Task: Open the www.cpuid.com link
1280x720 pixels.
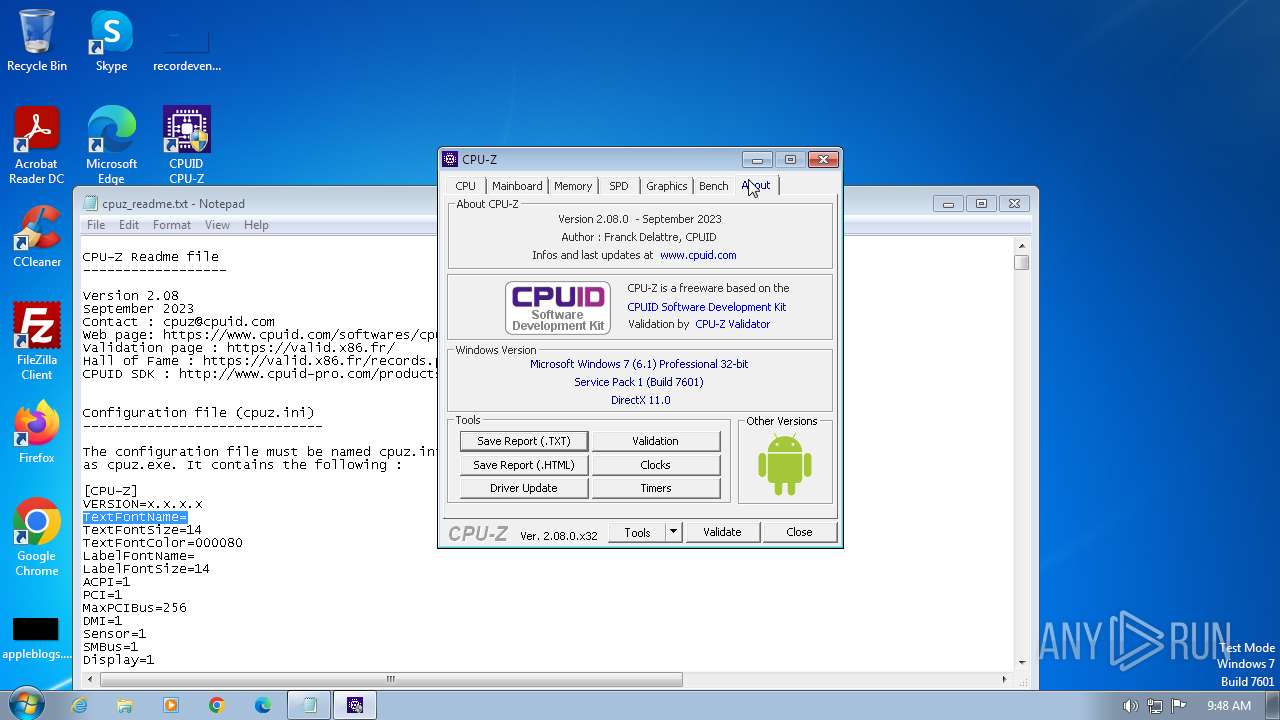Action: [698, 255]
